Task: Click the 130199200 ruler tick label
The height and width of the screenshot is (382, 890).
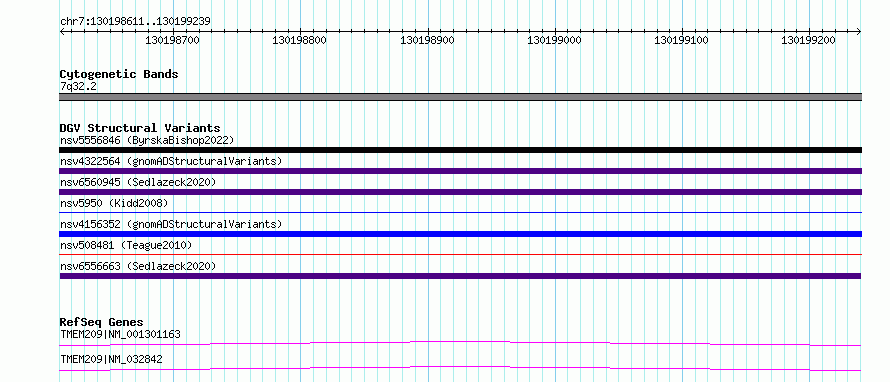Action: click(808, 40)
